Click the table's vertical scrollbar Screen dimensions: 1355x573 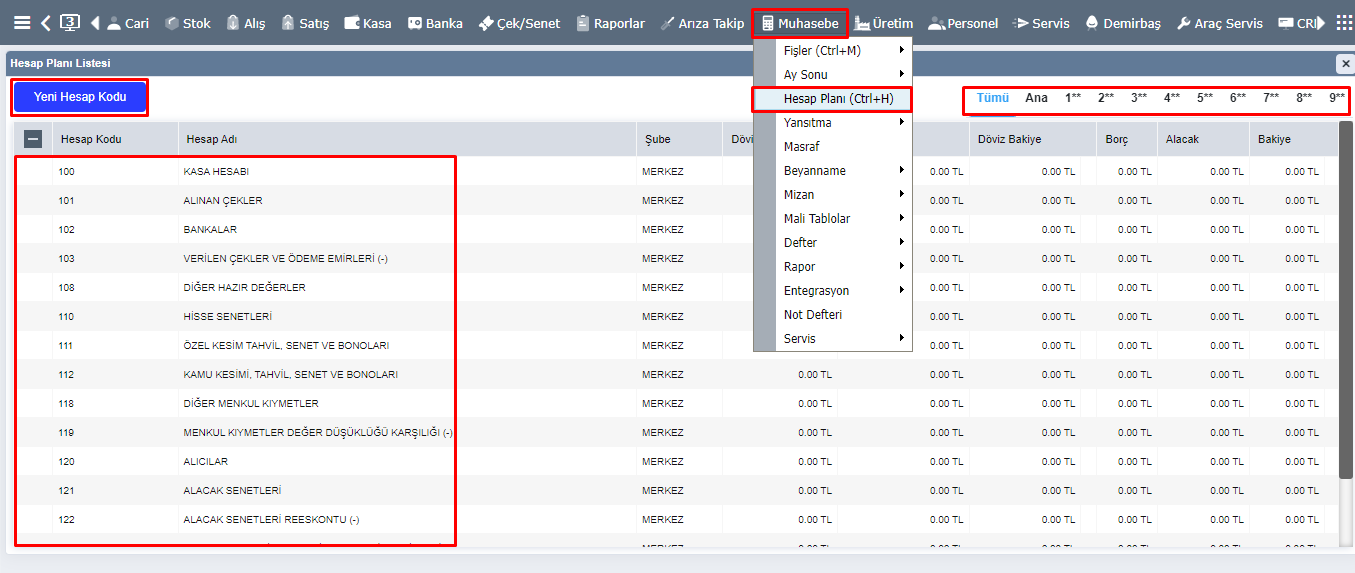[x=1346, y=300]
